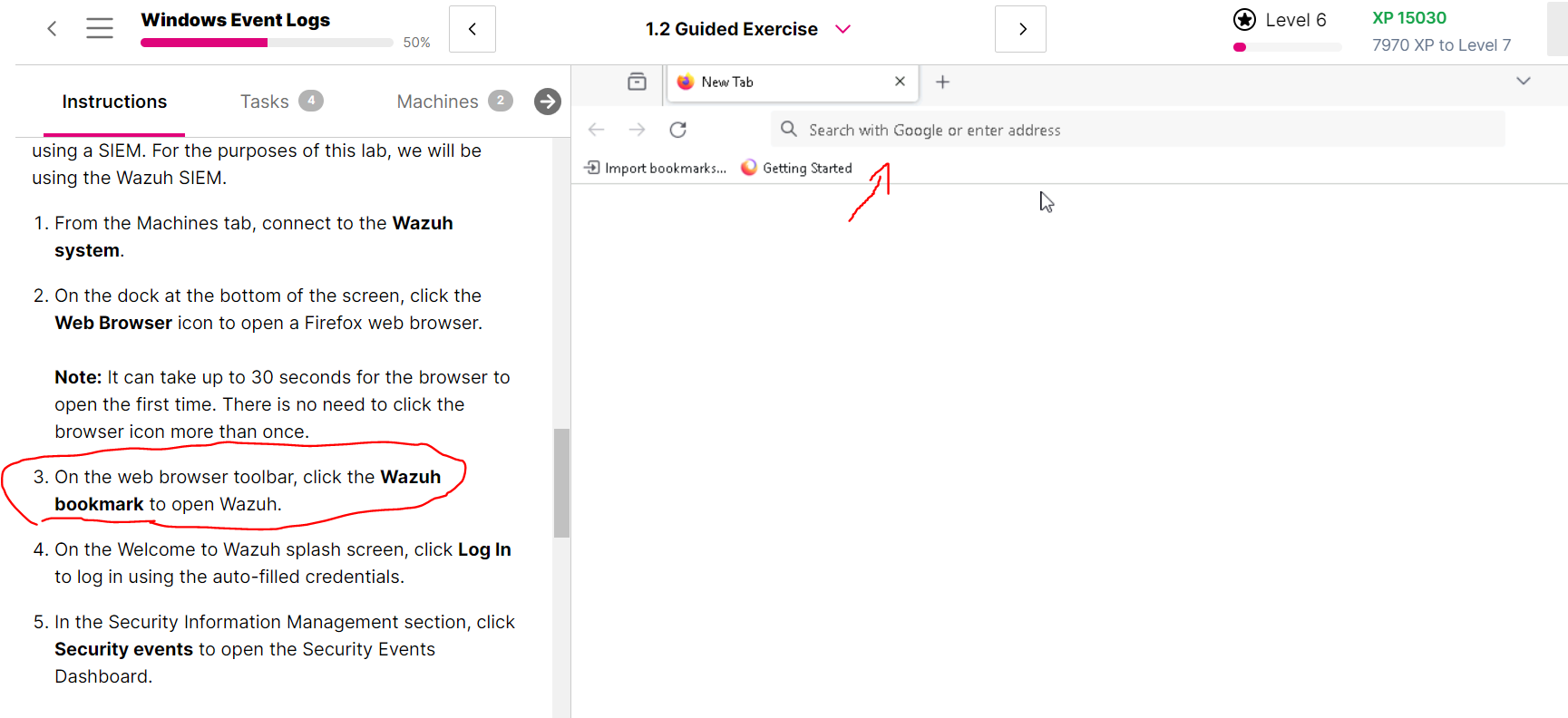
Task: Click the Windows Event Logs progress bar
Action: click(x=267, y=43)
